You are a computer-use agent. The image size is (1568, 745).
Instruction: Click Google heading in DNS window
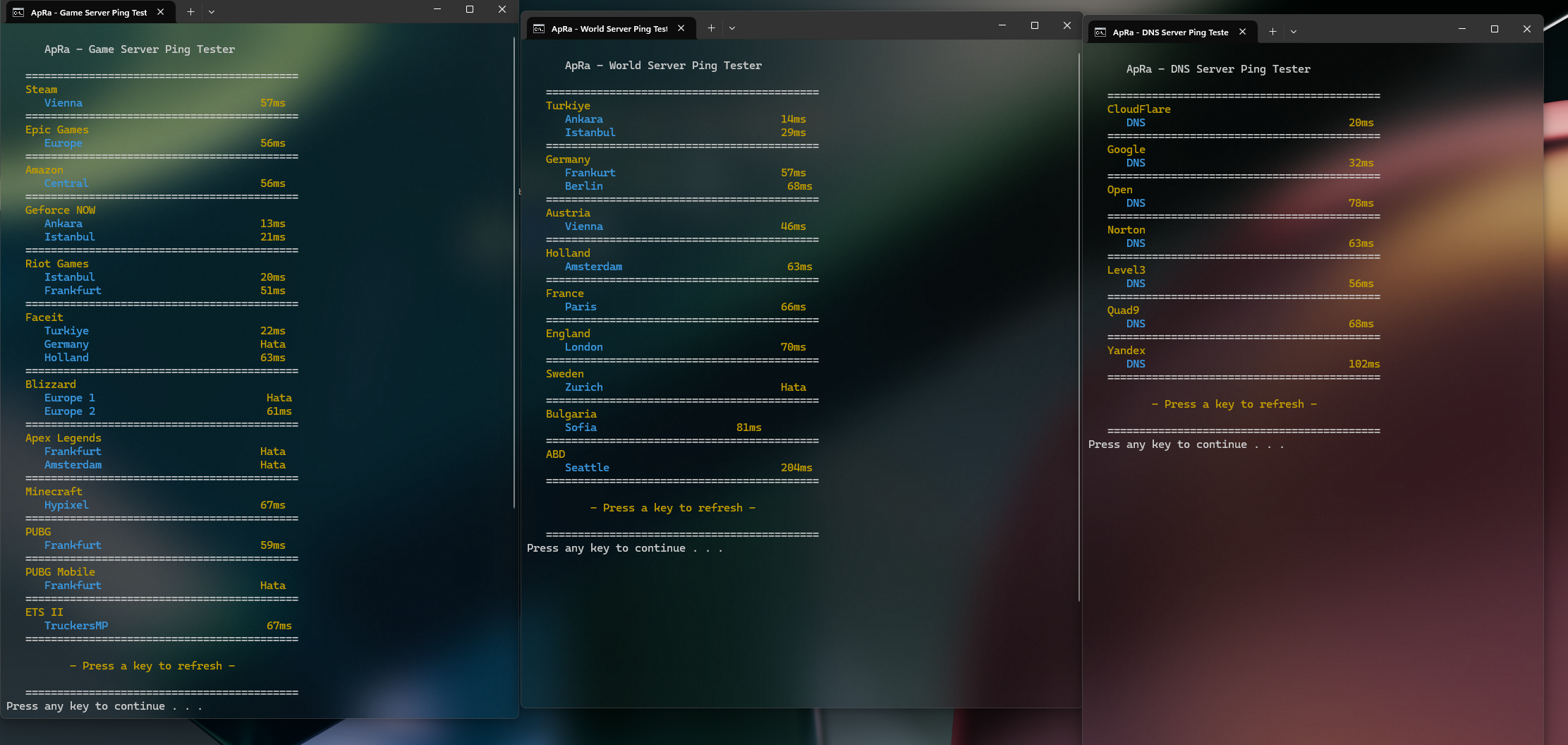click(x=1126, y=150)
